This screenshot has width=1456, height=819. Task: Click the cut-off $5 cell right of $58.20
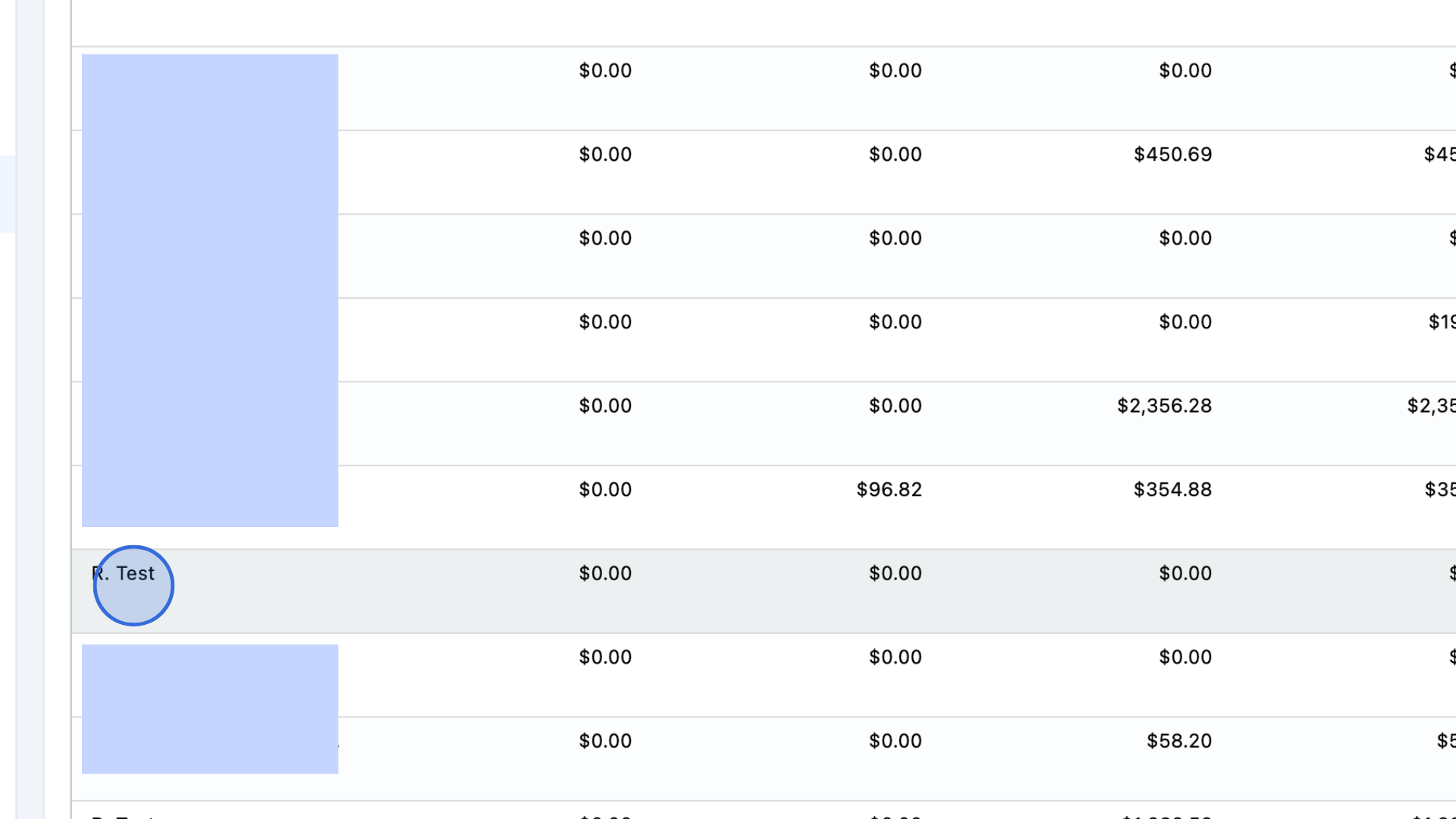(1446, 741)
